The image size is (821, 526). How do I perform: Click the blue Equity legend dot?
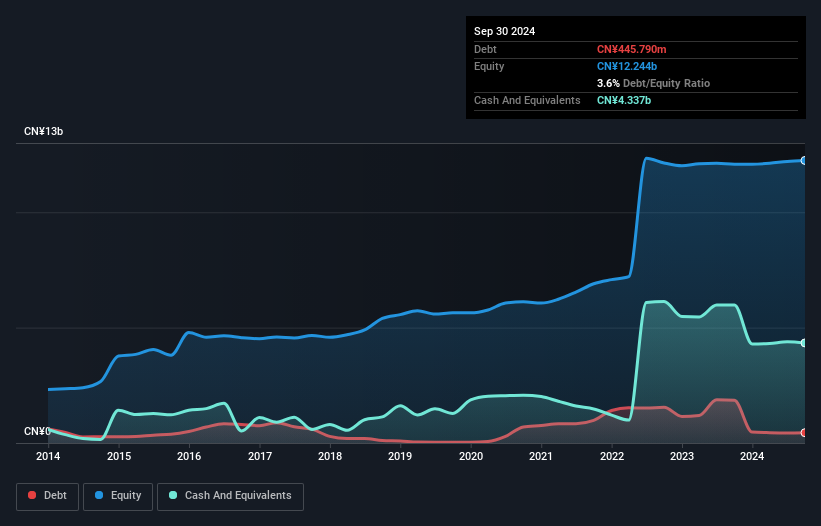pos(99,495)
